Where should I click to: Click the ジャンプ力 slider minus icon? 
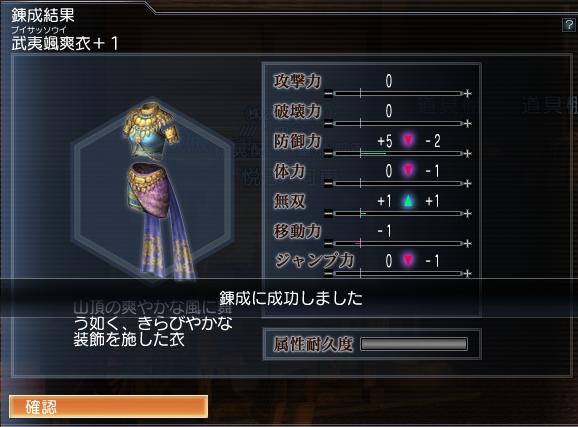[328, 274]
